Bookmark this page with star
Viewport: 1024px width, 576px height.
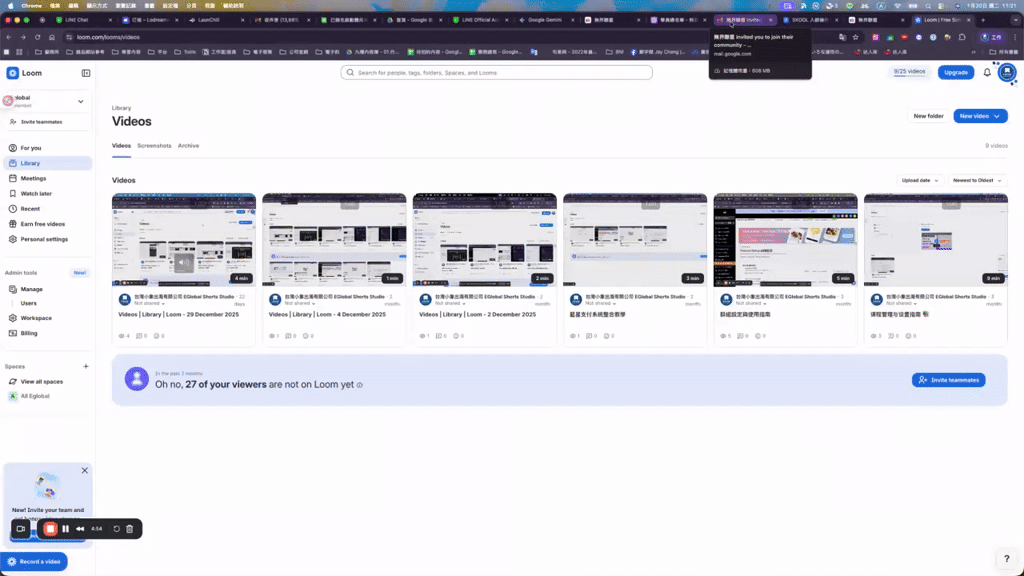[856, 37]
